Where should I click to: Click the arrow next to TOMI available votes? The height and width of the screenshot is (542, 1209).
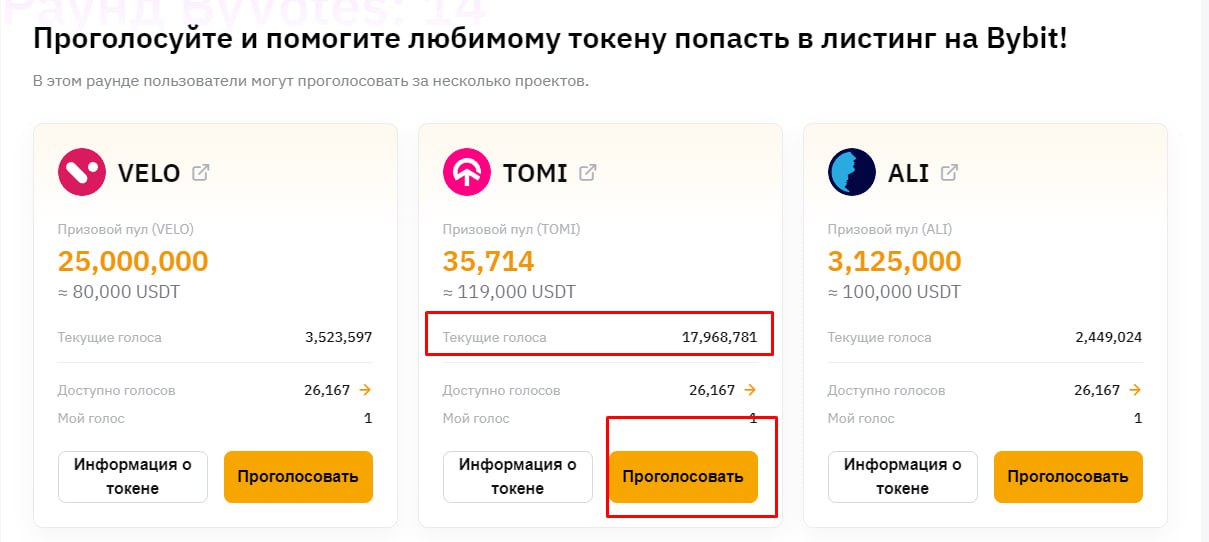click(x=750, y=390)
